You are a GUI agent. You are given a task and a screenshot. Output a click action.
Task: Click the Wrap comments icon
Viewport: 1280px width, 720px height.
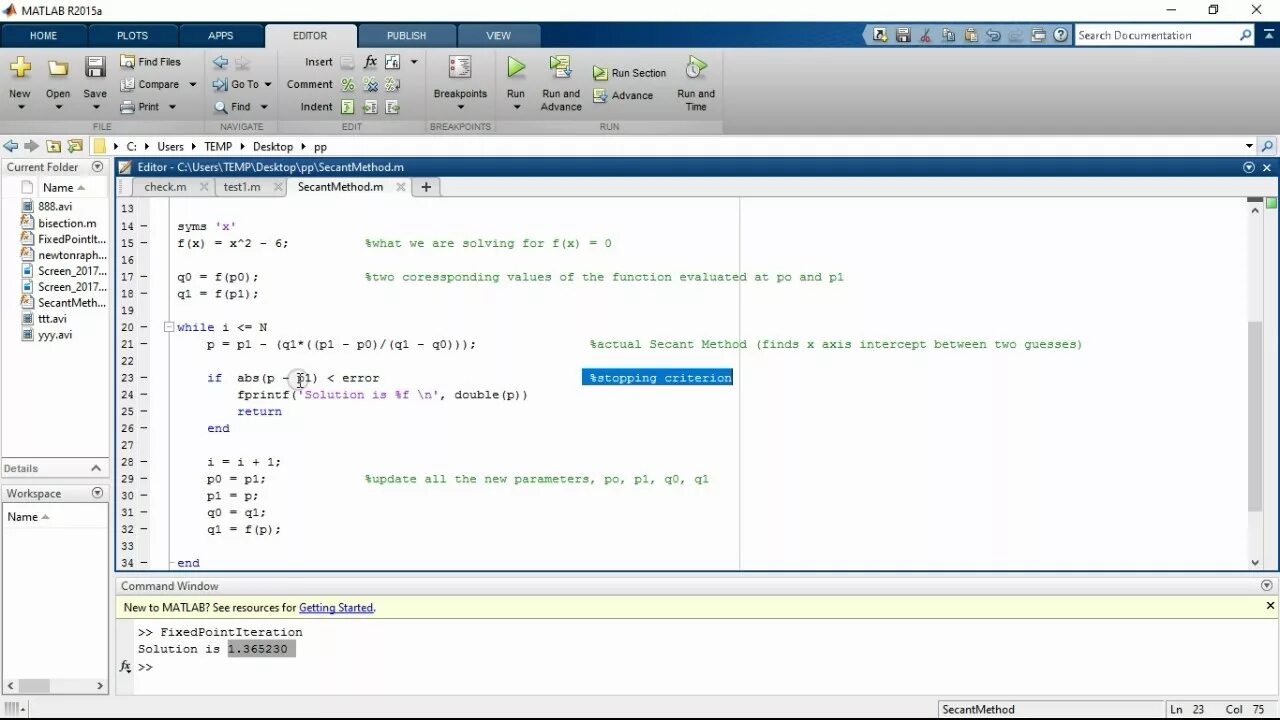point(392,85)
